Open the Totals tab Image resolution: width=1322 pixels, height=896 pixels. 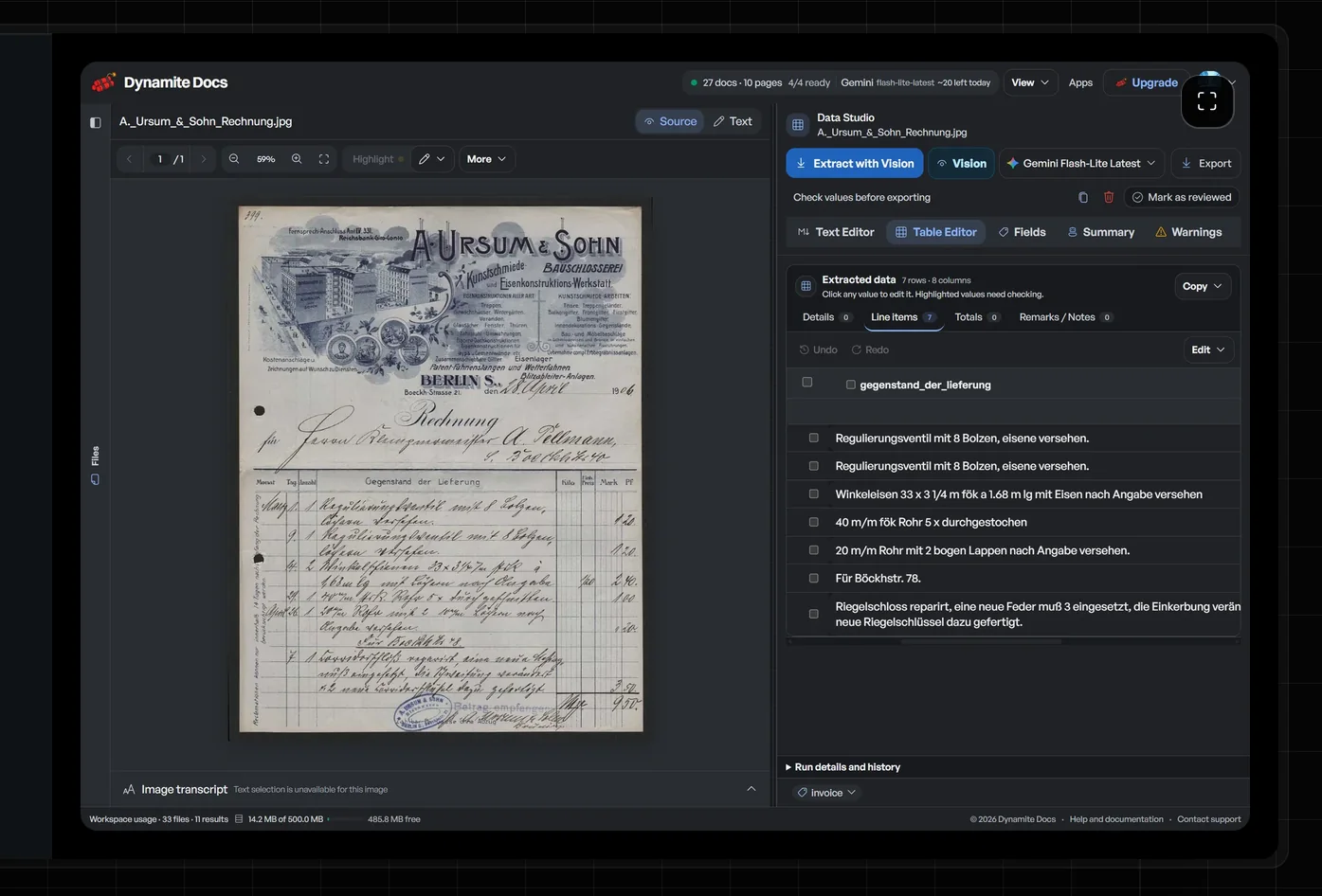point(977,317)
